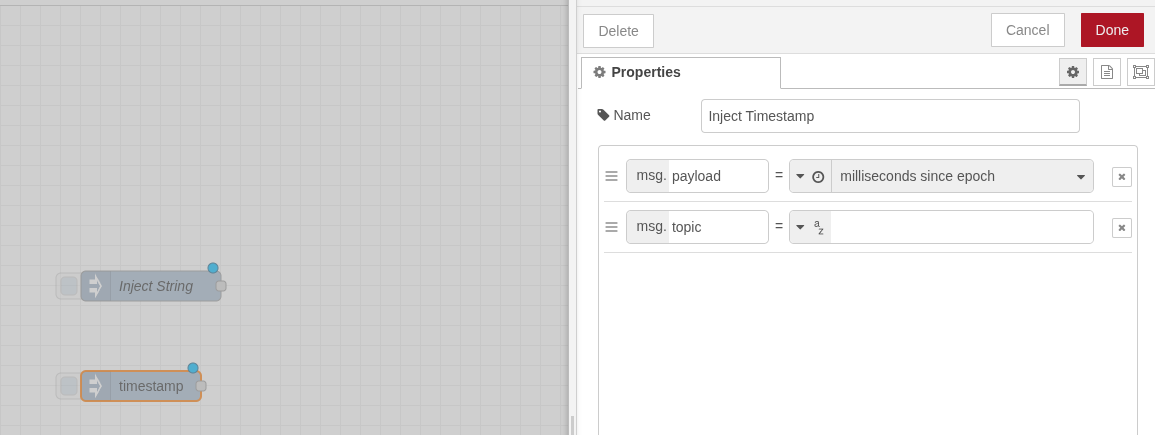Delete the node with Delete button

coord(618,31)
